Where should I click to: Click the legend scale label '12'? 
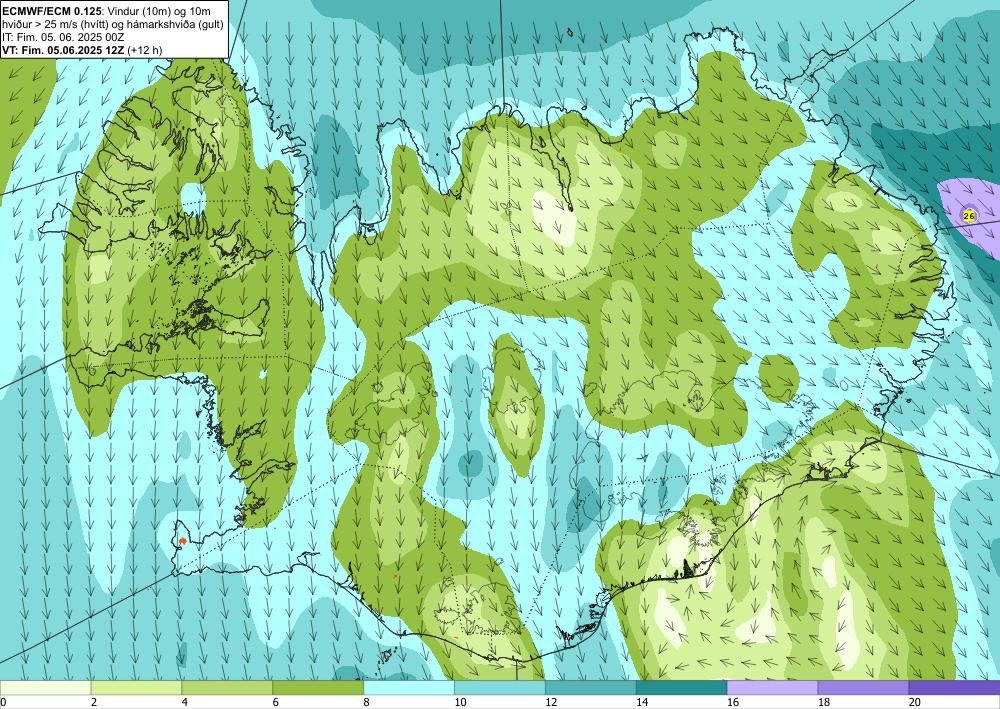(x=551, y=703)
